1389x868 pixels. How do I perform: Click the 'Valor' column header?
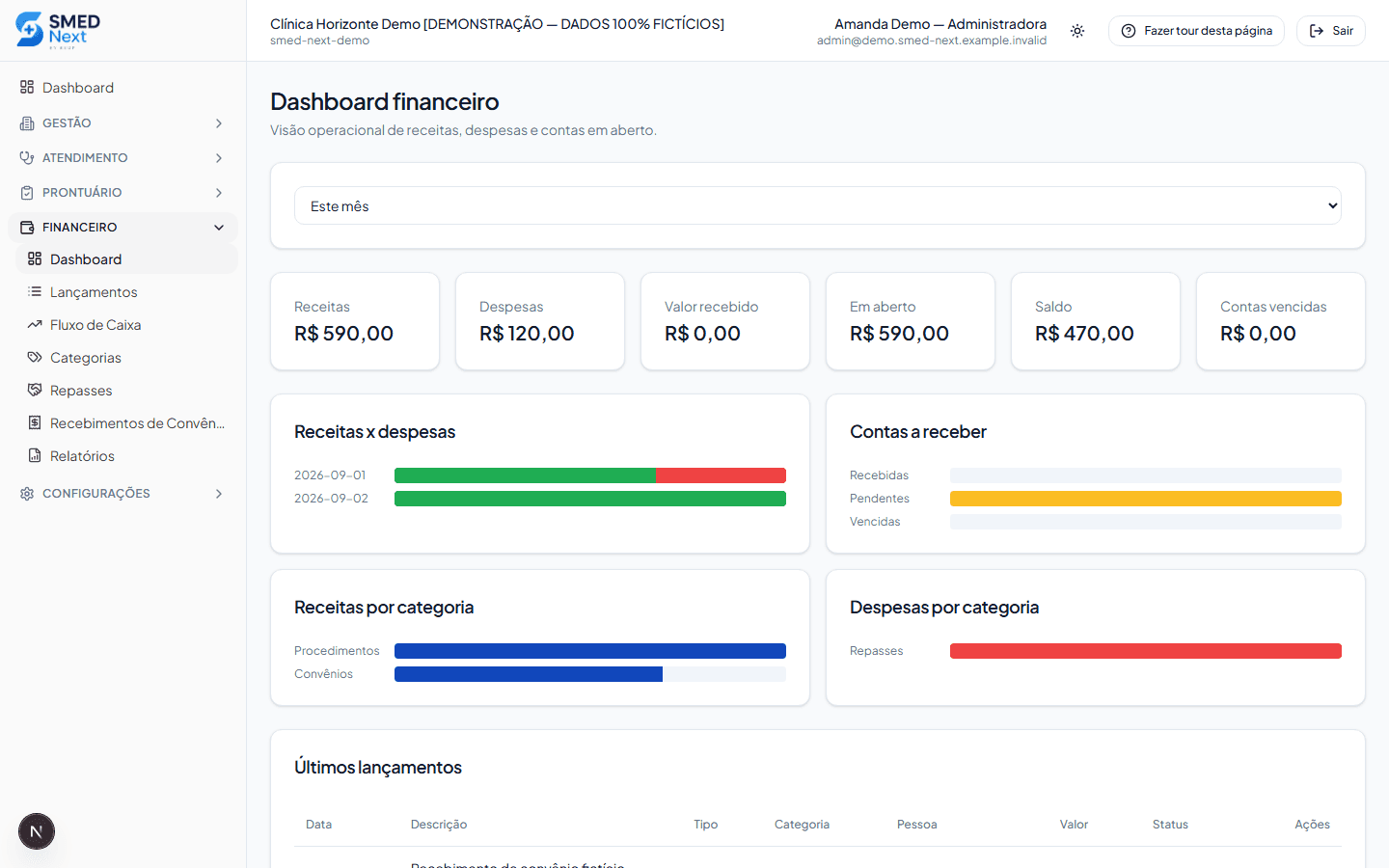pos(1074,825)
